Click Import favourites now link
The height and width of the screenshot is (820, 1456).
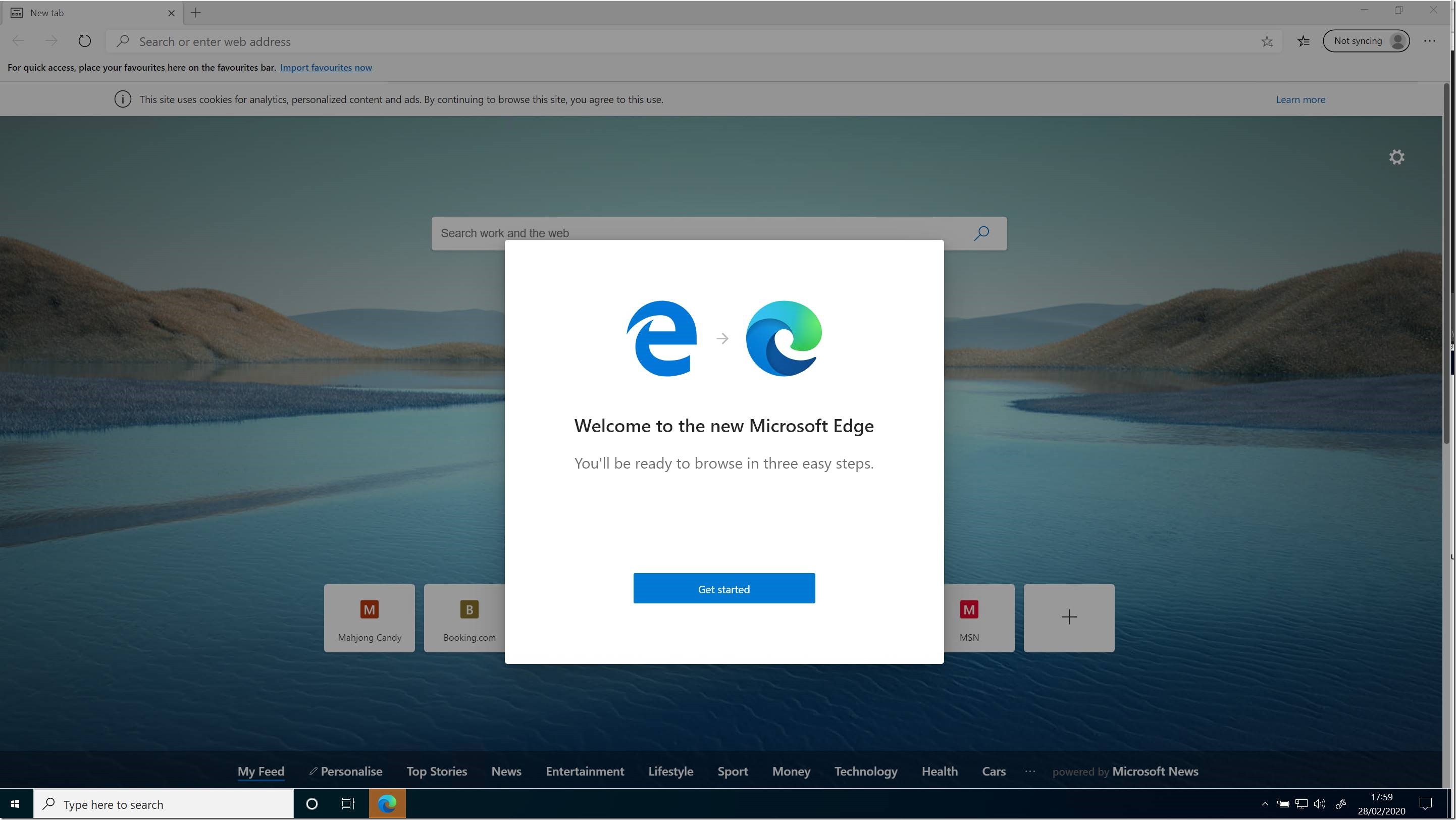click(x=326, y=67)
